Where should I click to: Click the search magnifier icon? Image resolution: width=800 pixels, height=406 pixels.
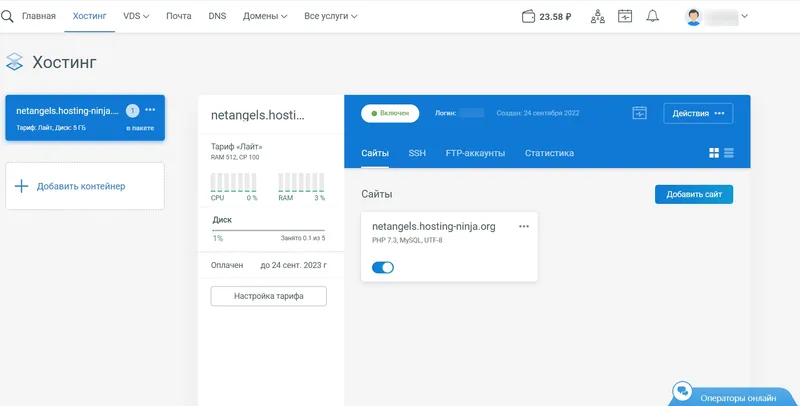click(7, 16)
